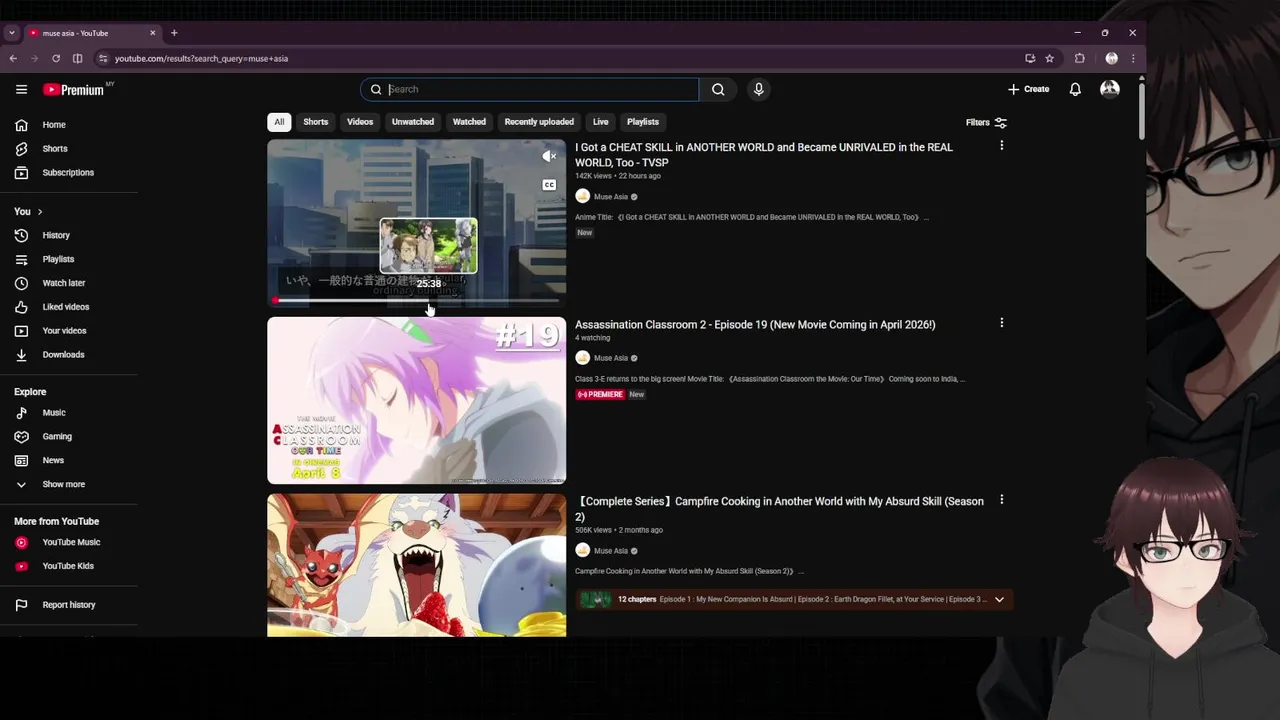Open the account avatar menu
This screenshot has height=720, width=1280.
(1110, 89)
